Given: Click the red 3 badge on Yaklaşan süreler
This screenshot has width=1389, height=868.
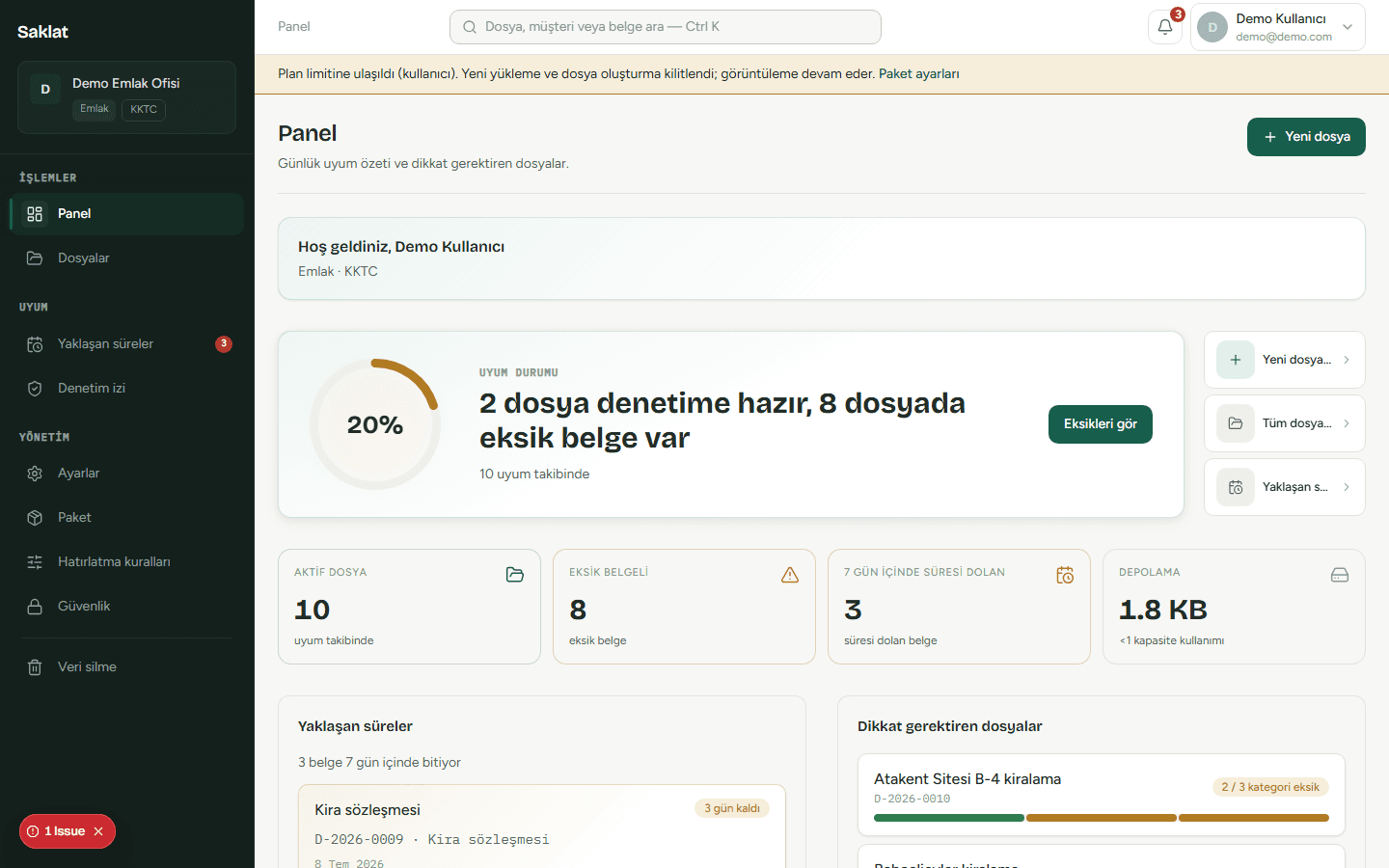Looking at the screenshot, I should click(224, 344).
